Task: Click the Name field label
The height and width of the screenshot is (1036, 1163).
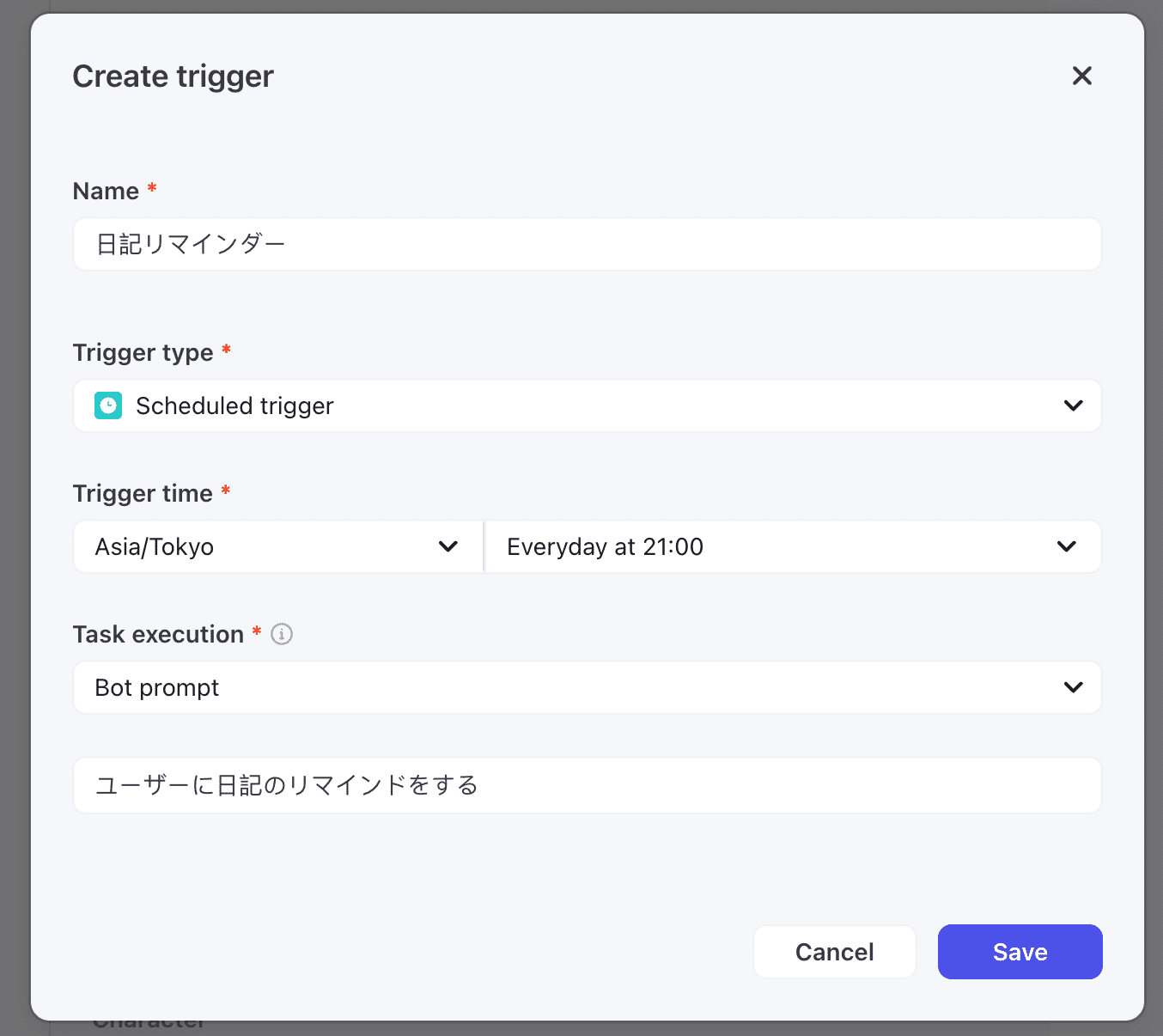Action: [106, 191]
